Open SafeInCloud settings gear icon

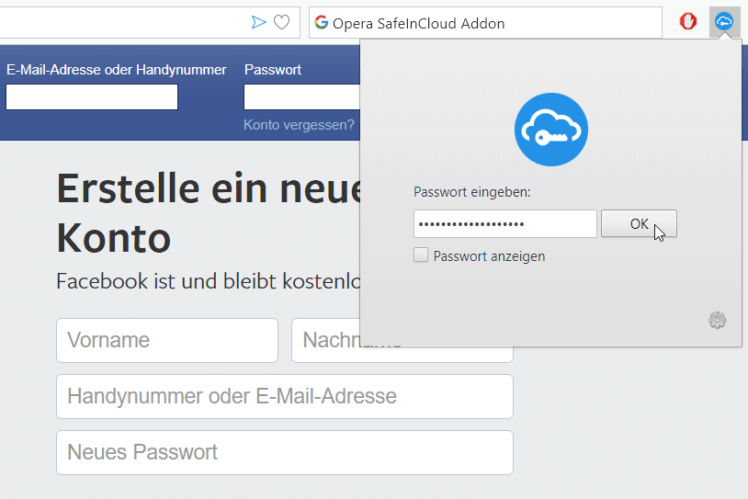point(717,320)
